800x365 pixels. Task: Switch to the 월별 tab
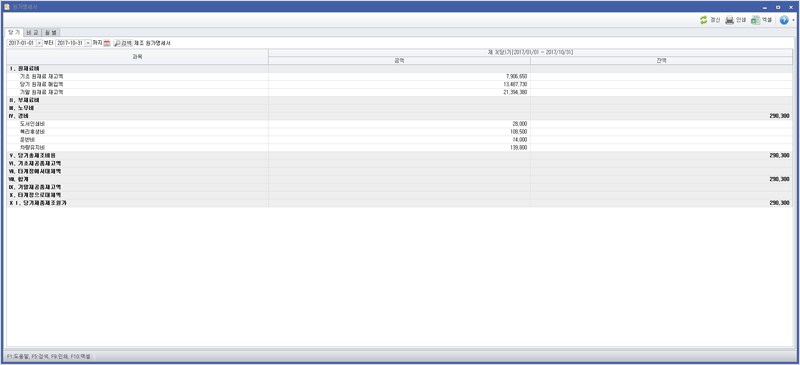(51, 32)
